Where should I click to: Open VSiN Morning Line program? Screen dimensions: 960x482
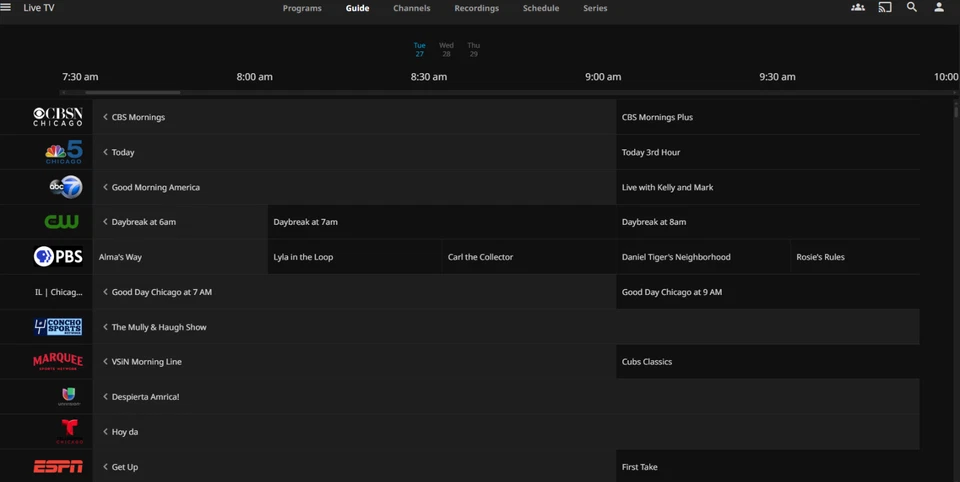tap(354, 361)
